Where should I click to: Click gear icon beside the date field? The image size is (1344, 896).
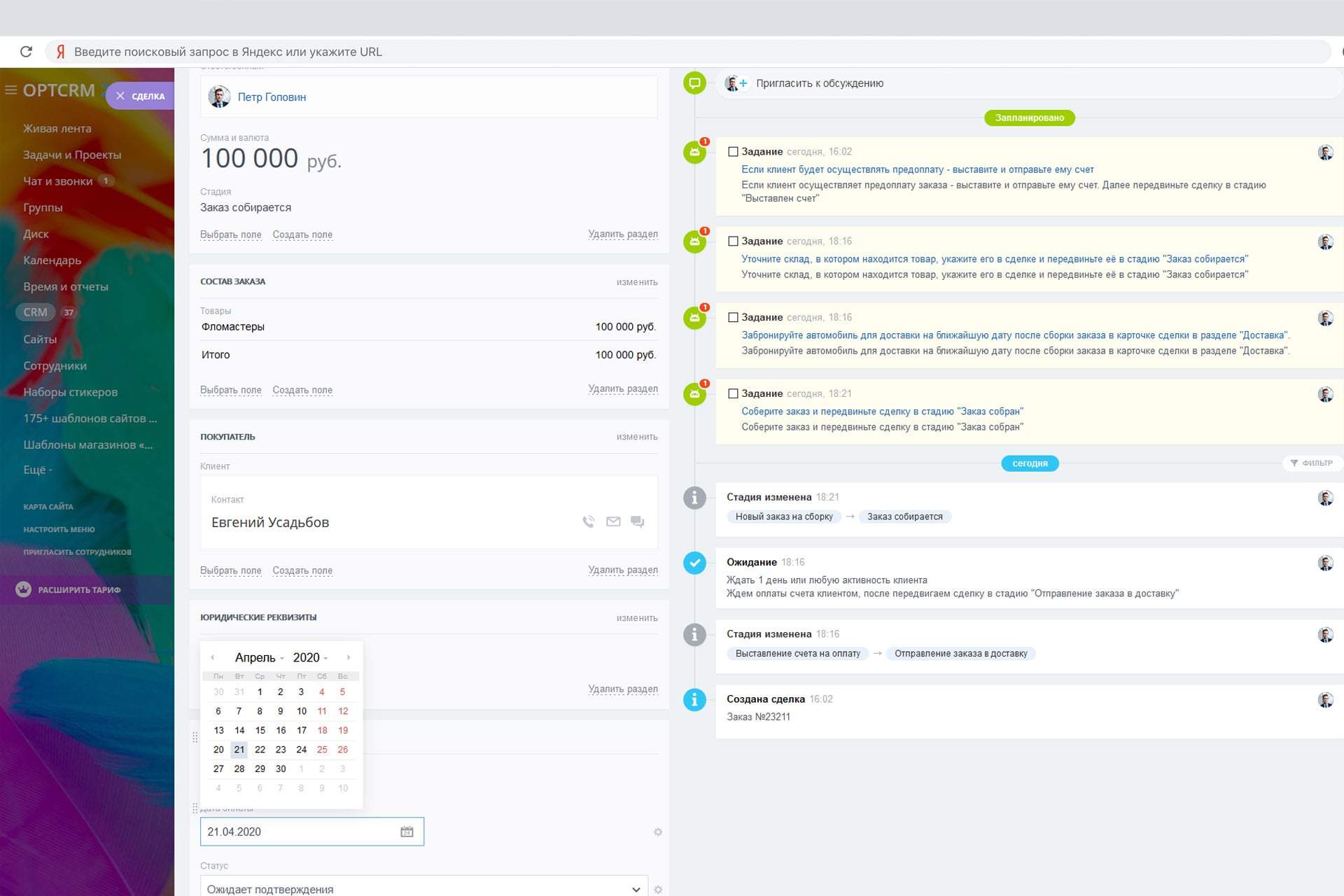(x=658, y=832)
